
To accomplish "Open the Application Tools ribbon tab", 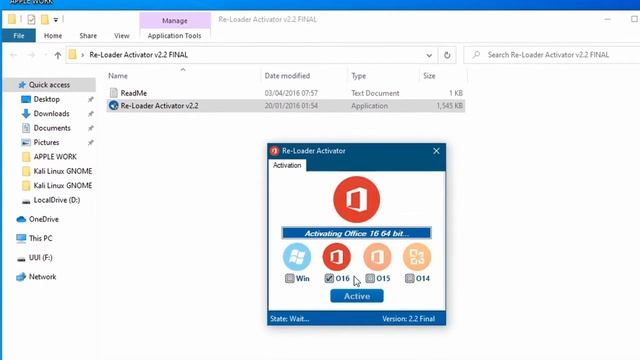I will (175, 36).
